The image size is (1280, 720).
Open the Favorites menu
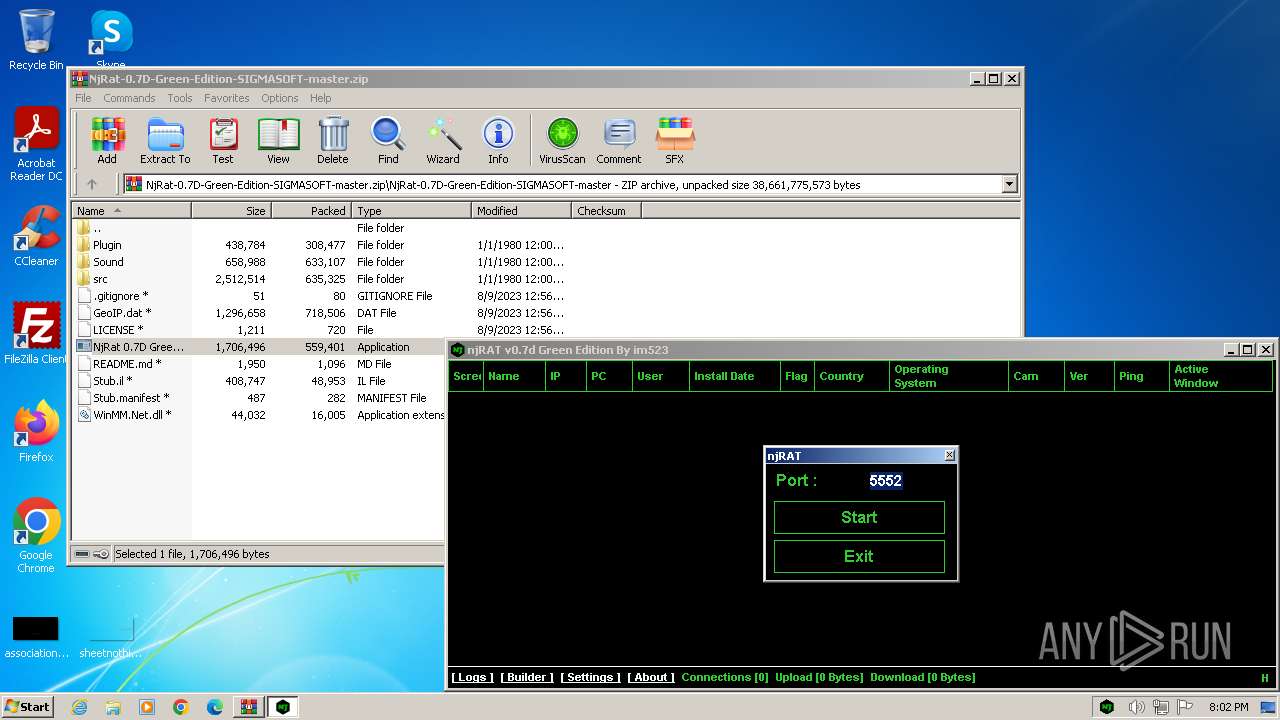pos(227,98)
